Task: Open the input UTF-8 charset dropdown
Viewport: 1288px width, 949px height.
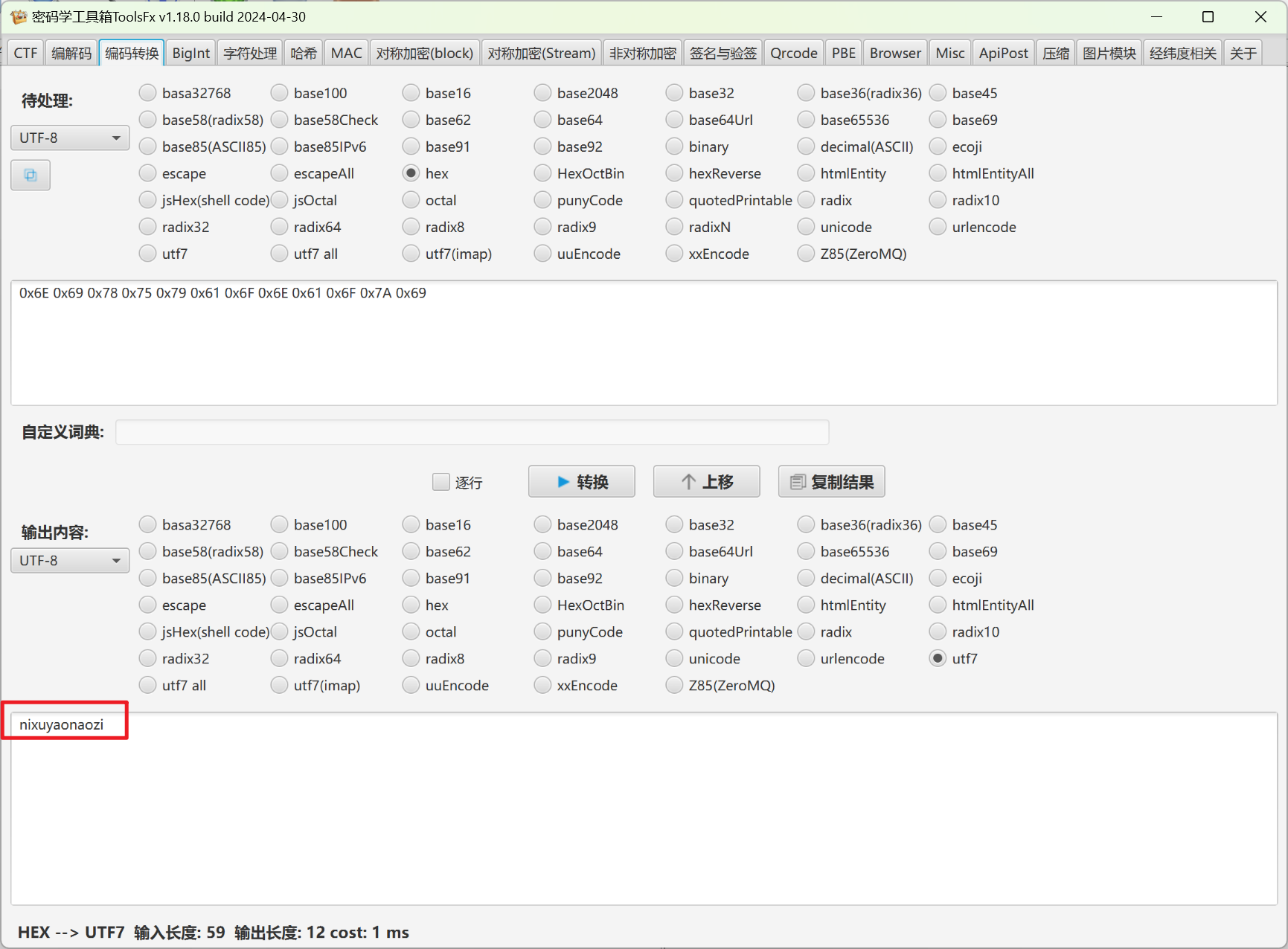Action: point(70,138)
